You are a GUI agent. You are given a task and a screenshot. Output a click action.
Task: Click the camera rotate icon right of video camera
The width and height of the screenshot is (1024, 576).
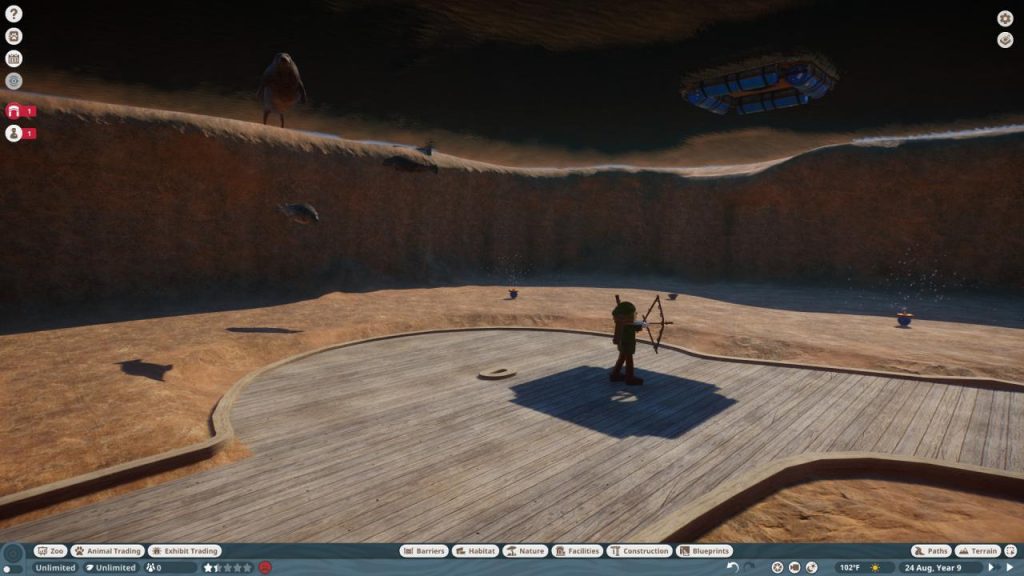coord(811,568)
